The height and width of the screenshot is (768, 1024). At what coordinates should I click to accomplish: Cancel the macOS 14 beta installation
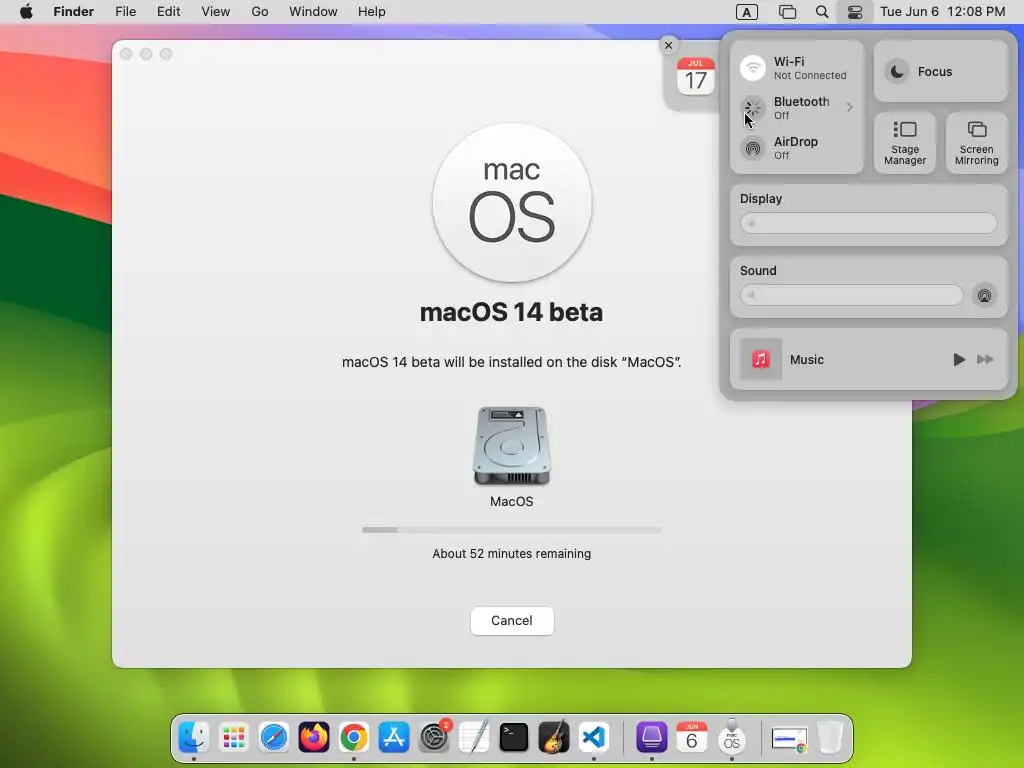[512, 620]
